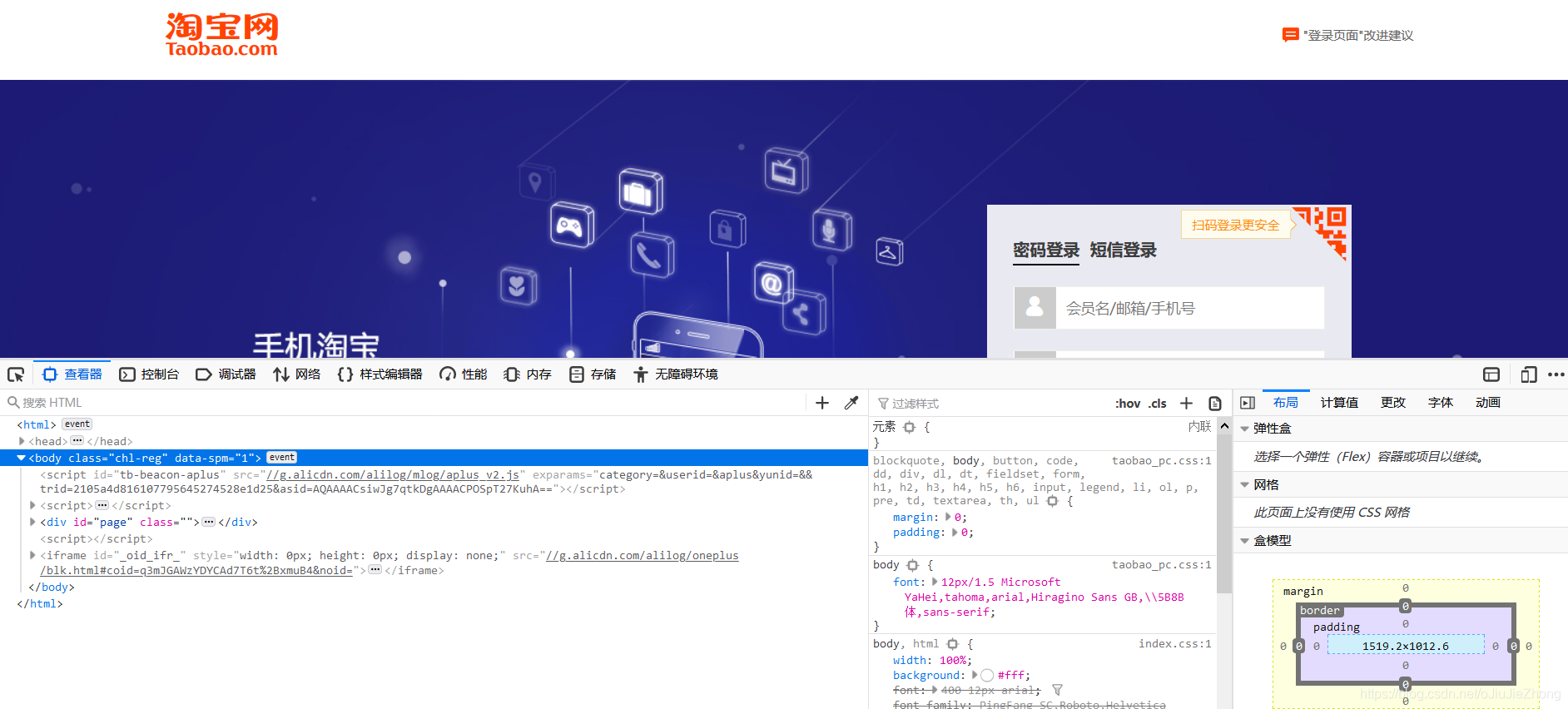Click the add new node plus icon

(822, 403)
